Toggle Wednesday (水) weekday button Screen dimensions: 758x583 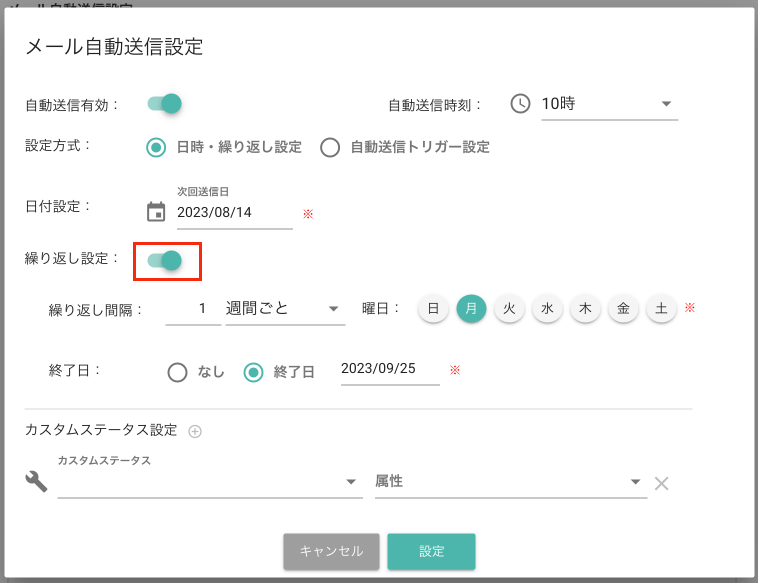pos(547,308)
